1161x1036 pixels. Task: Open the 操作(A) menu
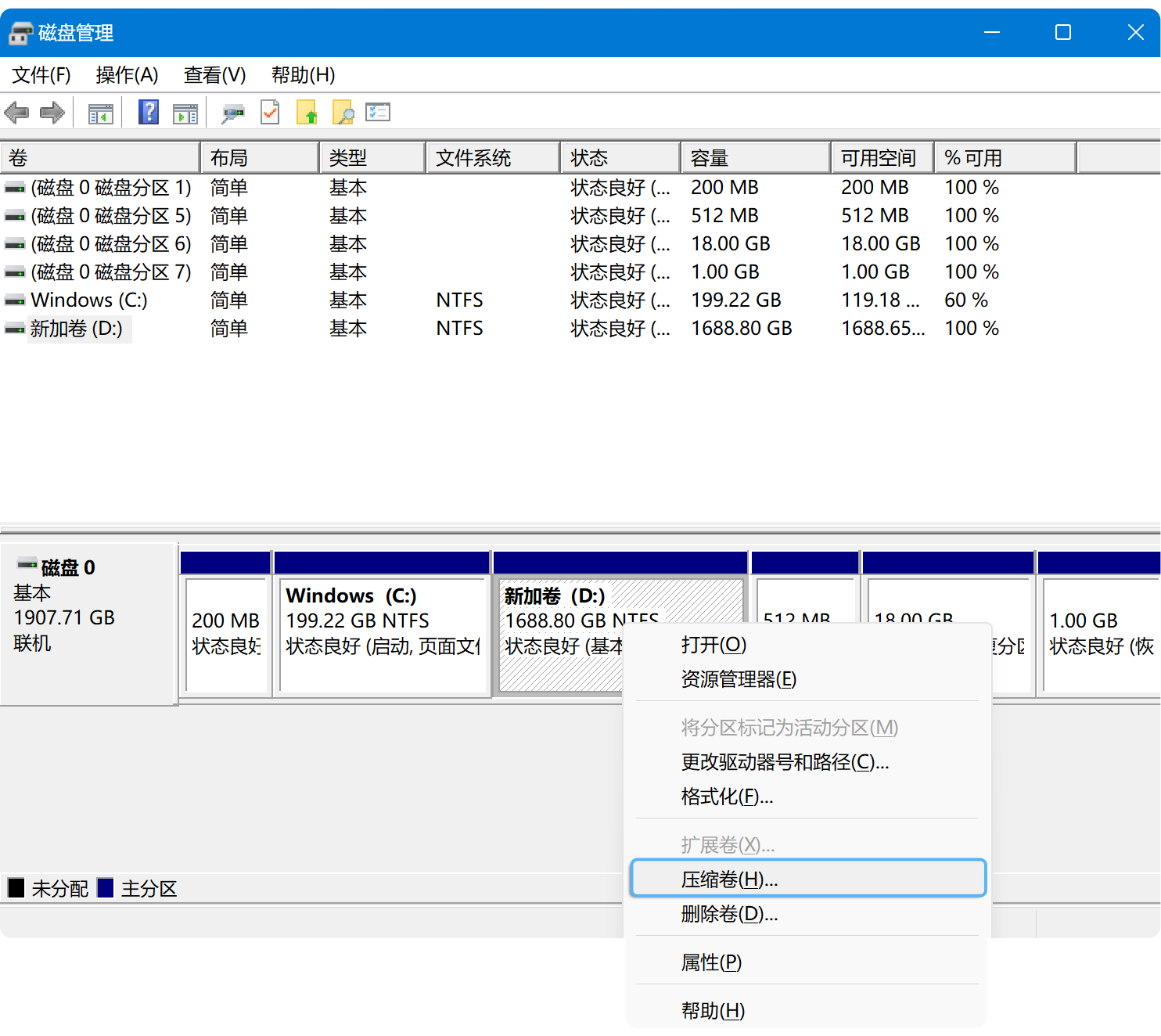(127, 75)
